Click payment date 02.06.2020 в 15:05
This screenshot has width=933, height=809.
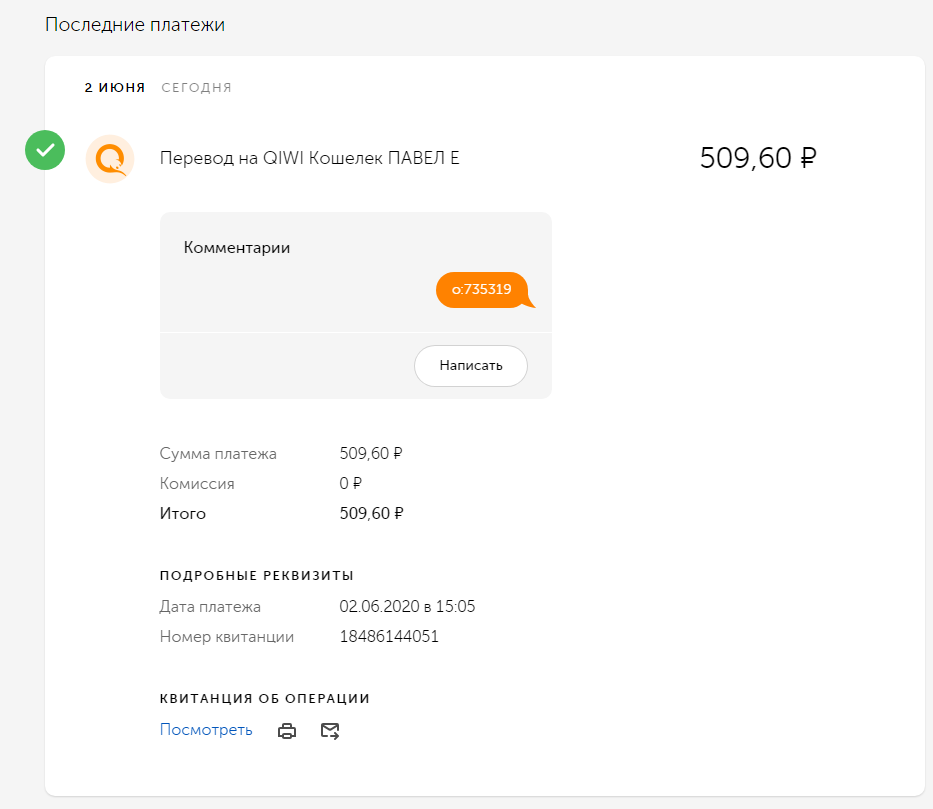(407, 606)
